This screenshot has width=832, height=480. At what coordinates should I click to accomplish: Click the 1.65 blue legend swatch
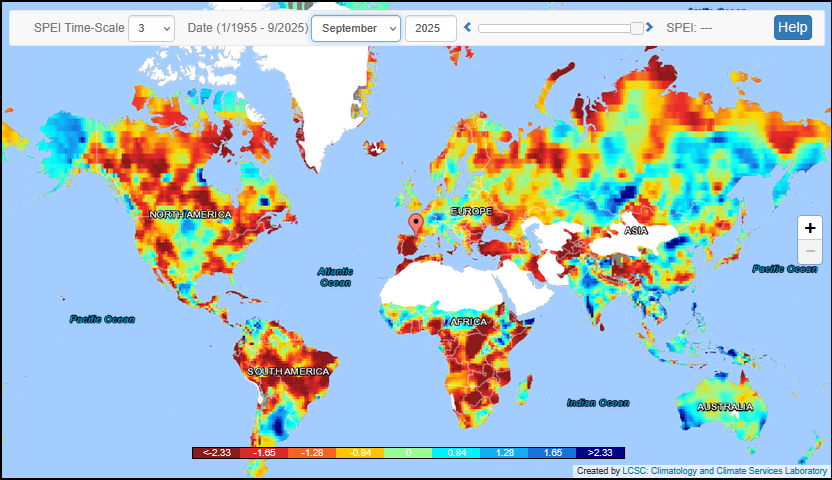coord(552,453)
